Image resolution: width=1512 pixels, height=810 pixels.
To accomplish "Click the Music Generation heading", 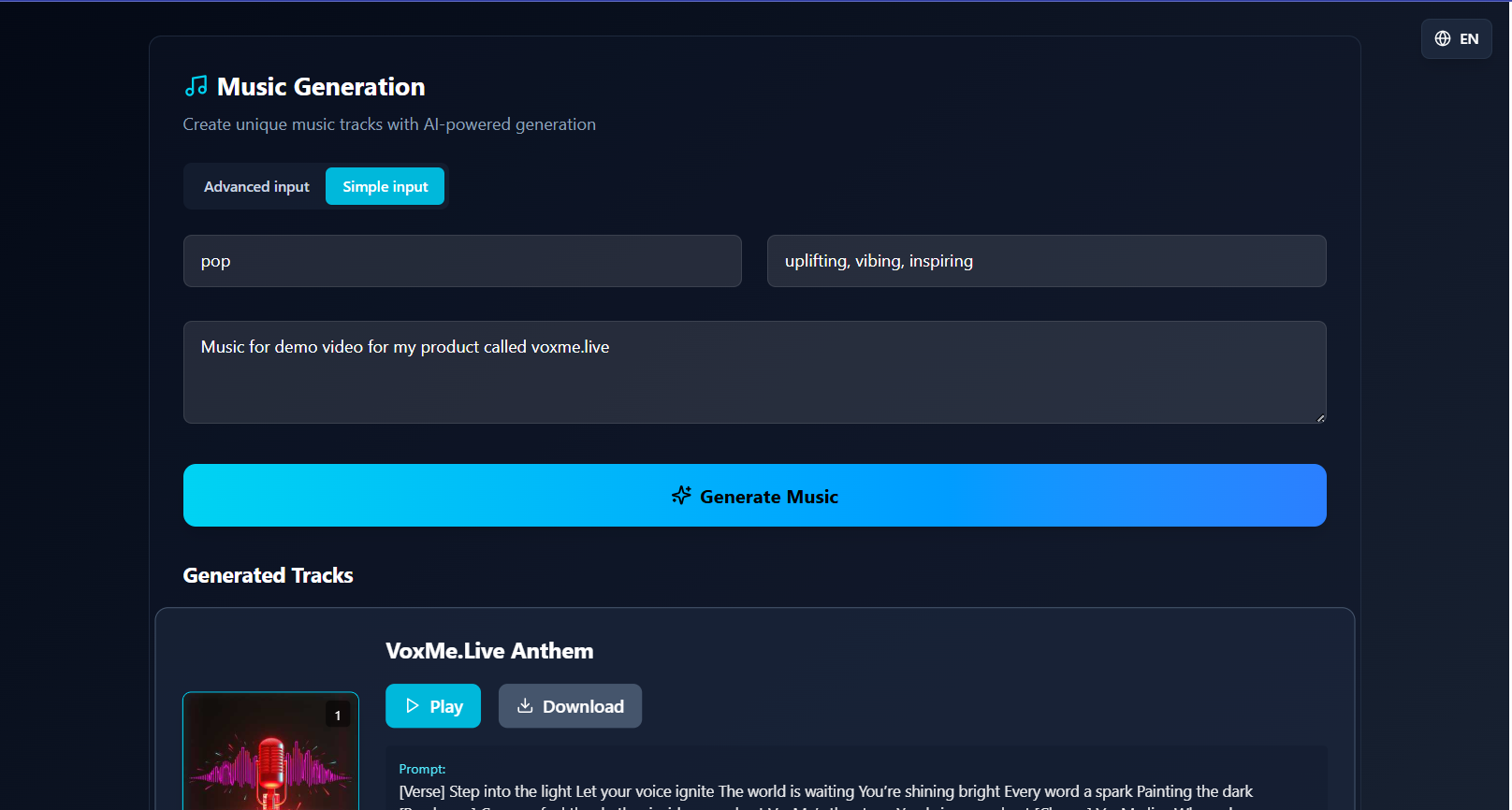I will [x=321, y=87].
